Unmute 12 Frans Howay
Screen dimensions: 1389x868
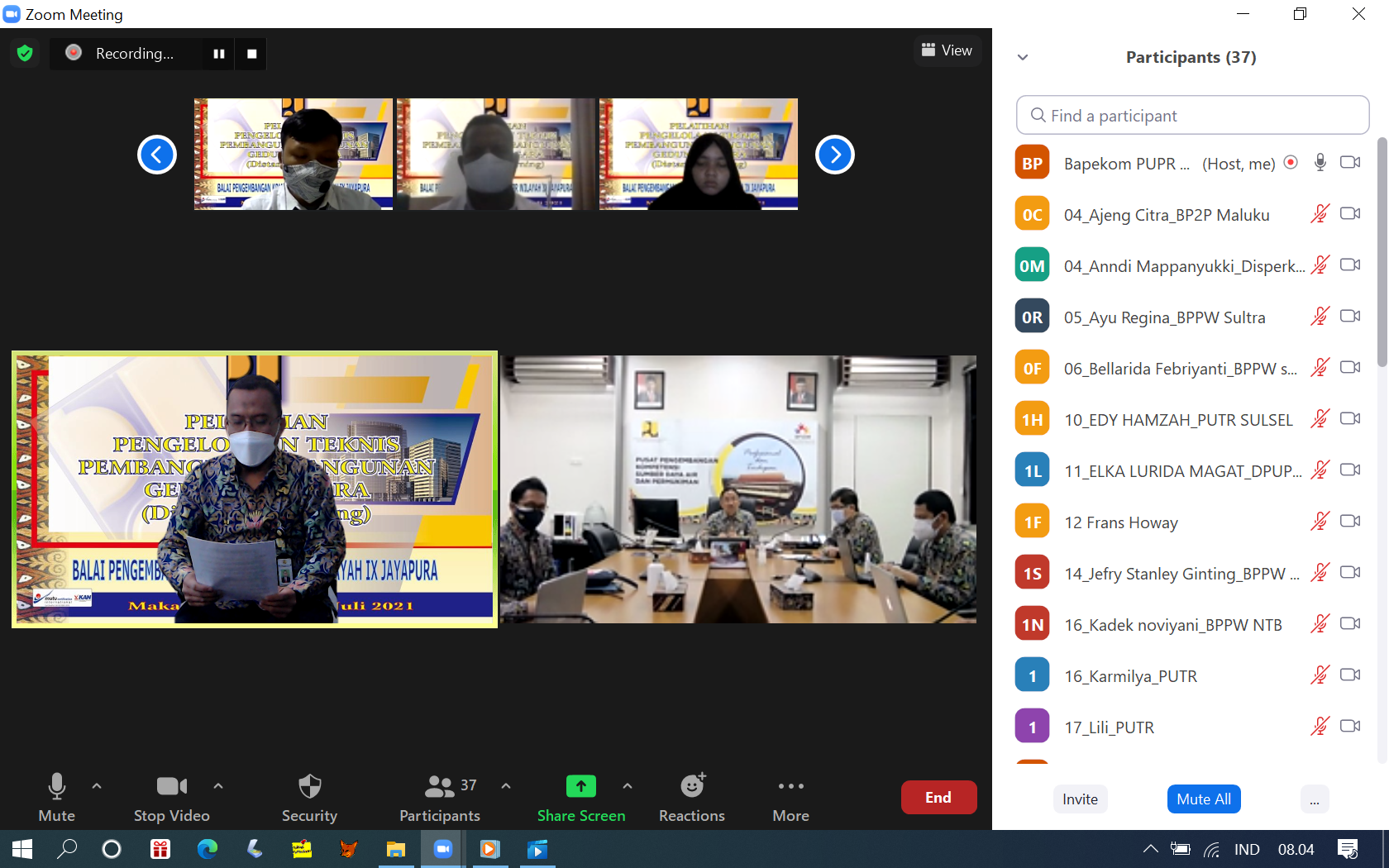(1320, 522)
